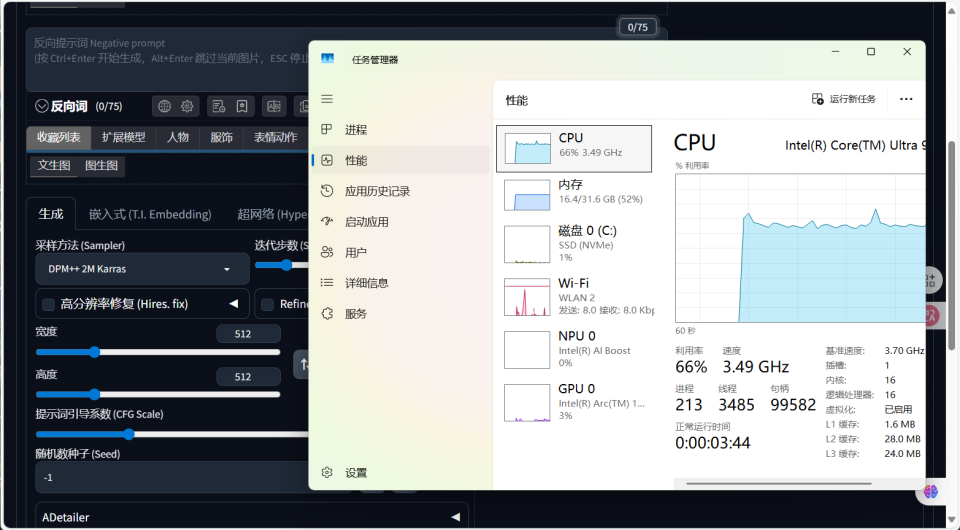Image resolution: width=960 pixels, height=530 pixels.
Task: Open the hamburger navigation menu in Task Manager
Action: point(327,99)
